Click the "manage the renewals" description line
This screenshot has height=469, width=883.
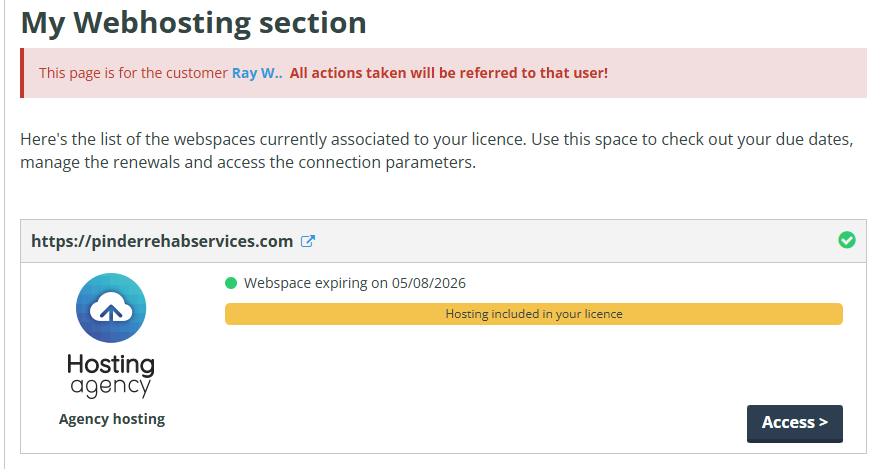pos(248,161)
